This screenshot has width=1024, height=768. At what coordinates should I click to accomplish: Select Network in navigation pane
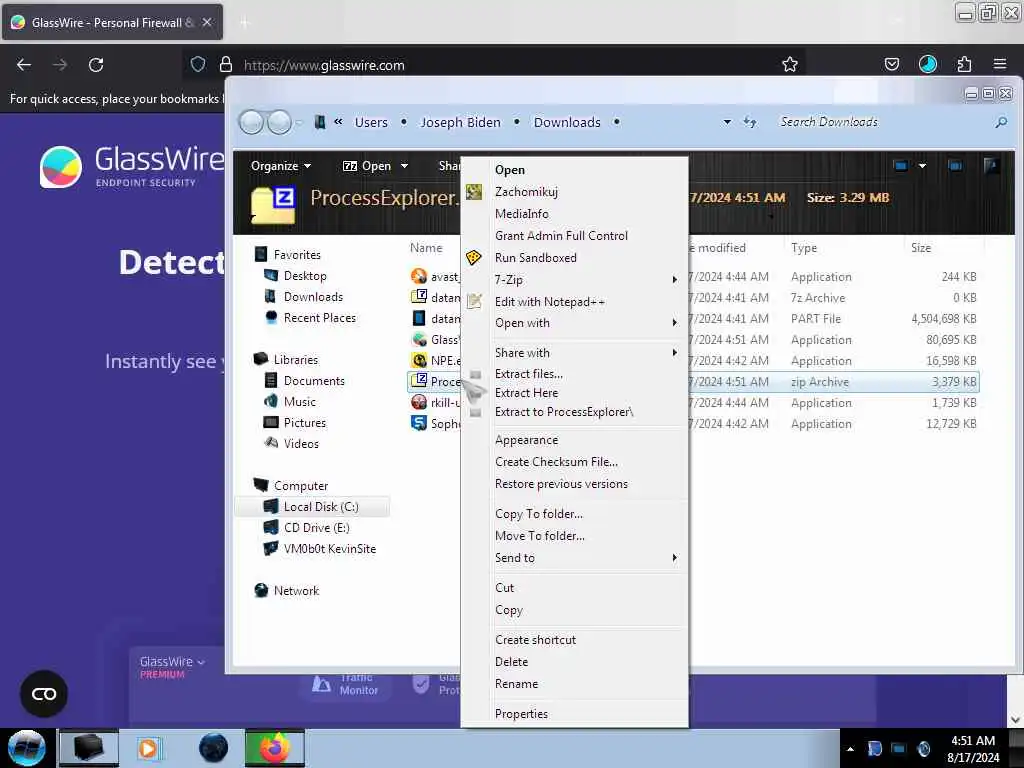pyautogui.click(x=296, y=590)
